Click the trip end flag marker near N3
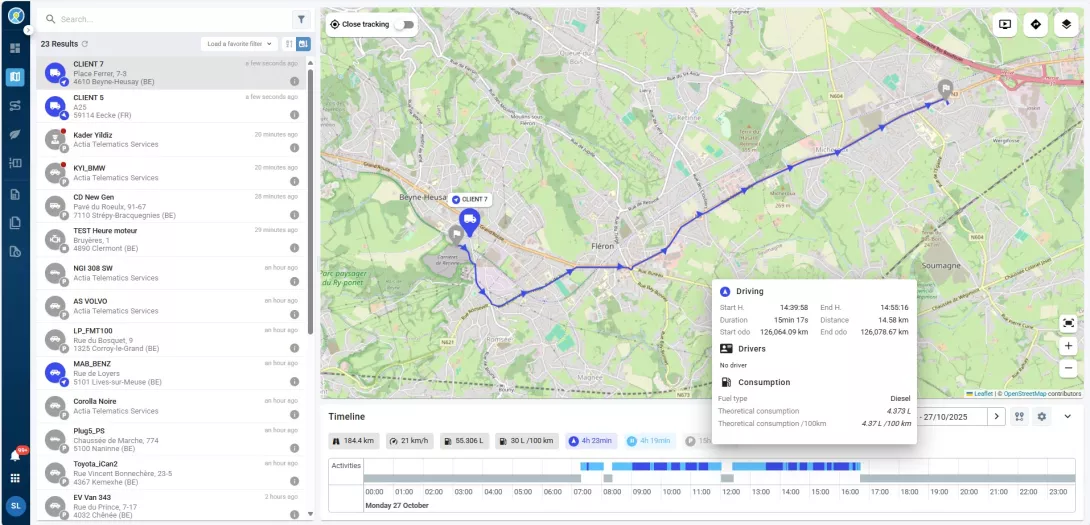1090x525 pixels. tap(945, 89)
